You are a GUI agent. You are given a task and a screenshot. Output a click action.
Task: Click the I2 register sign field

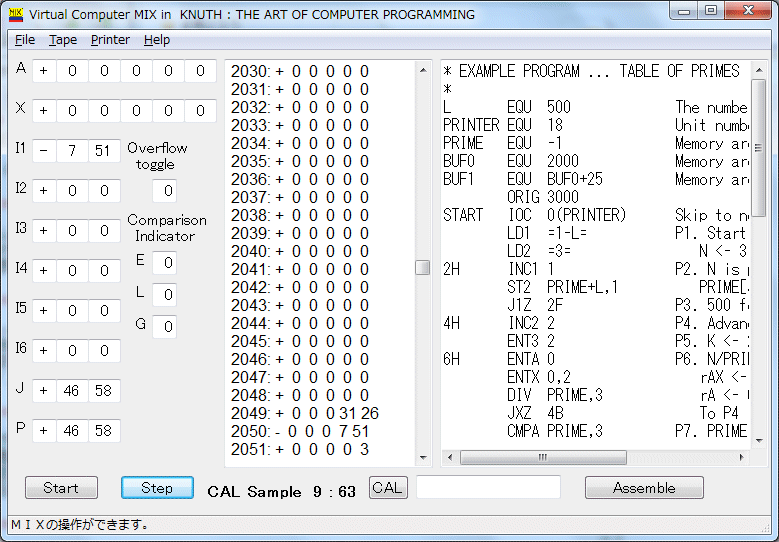click(44, 191)
